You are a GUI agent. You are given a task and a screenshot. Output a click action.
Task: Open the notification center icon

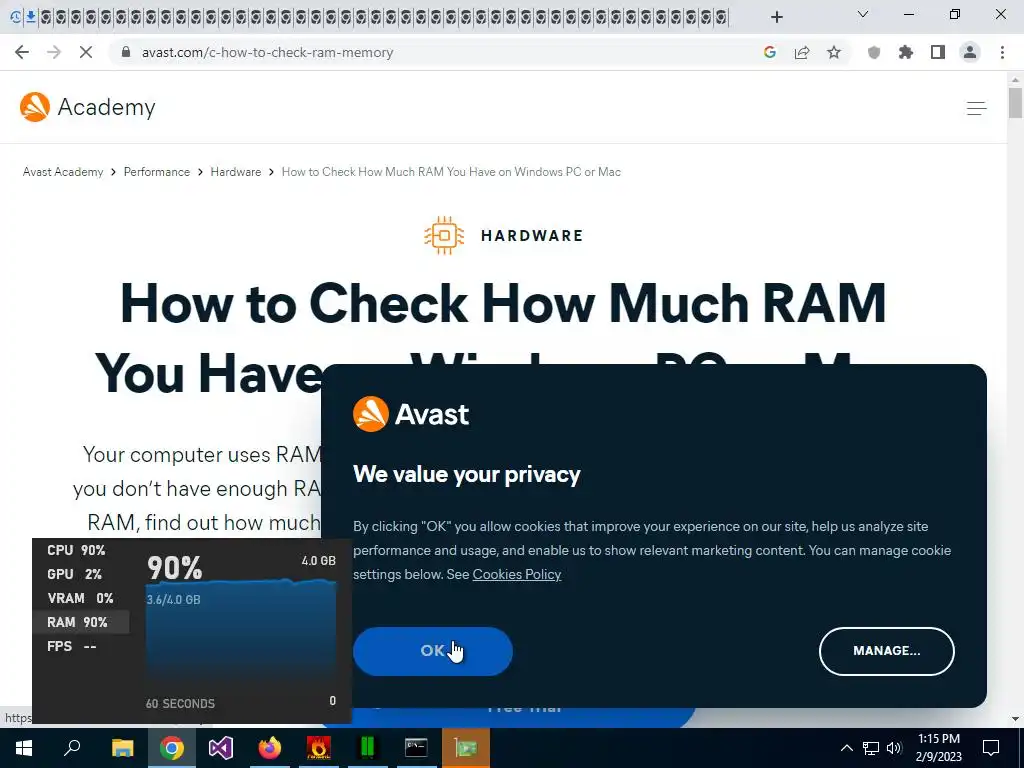(991, 748)
